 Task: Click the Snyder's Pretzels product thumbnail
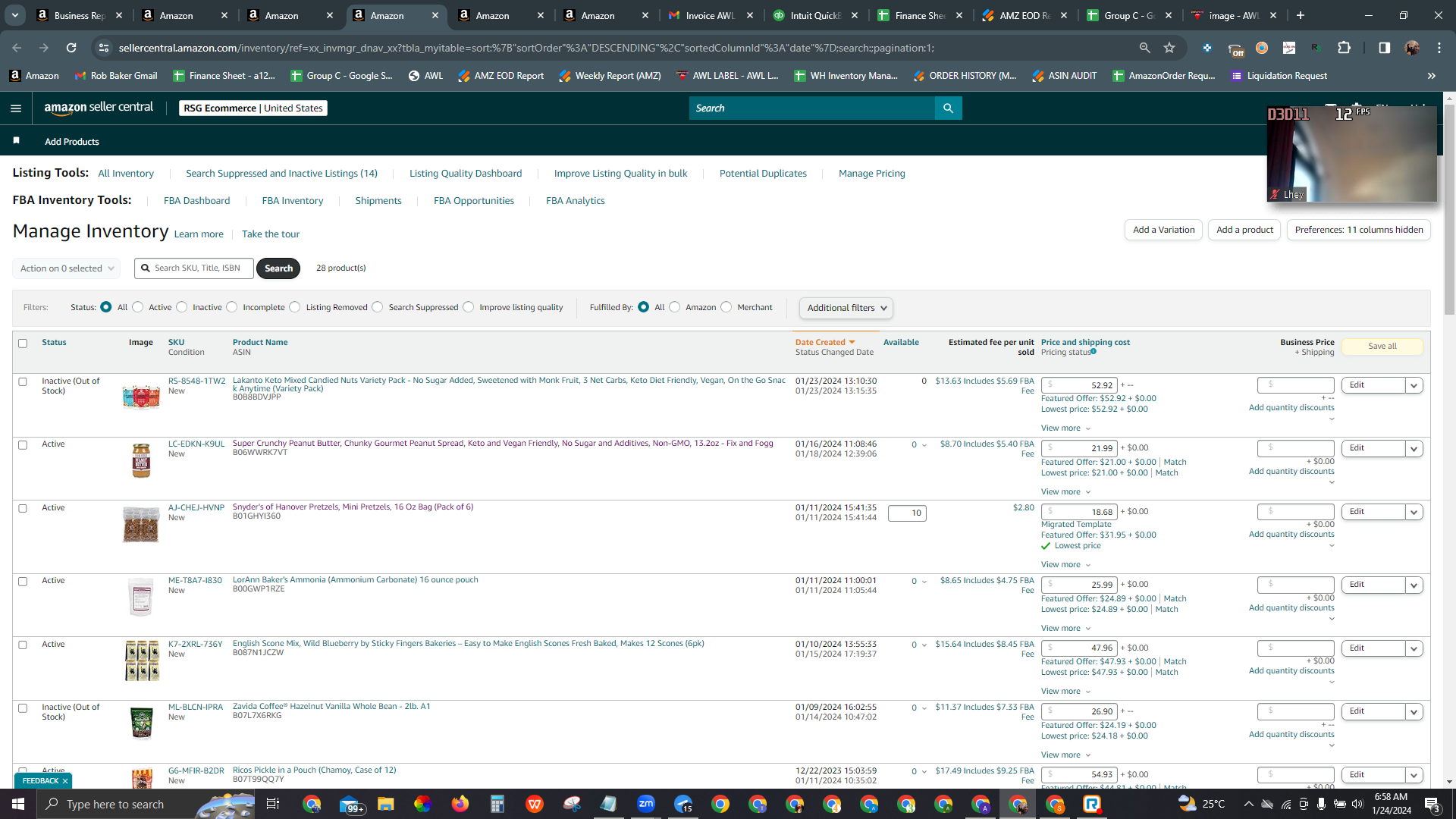[141, 525]
